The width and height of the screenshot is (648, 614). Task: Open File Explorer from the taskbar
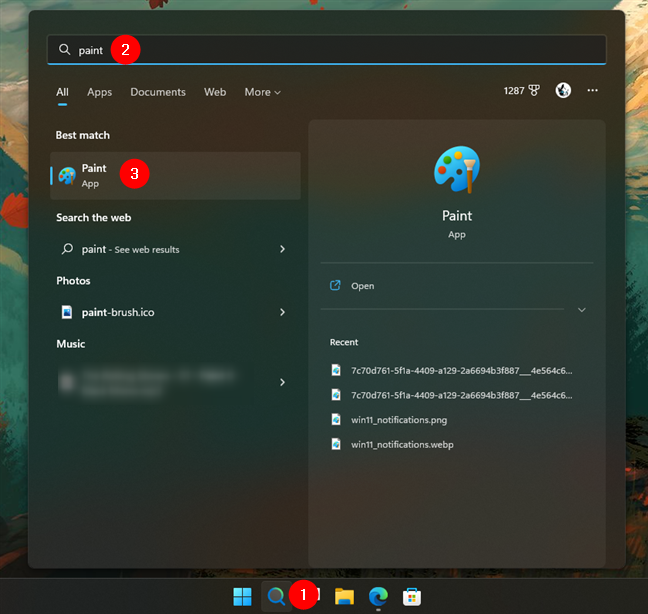coord(344,596)
